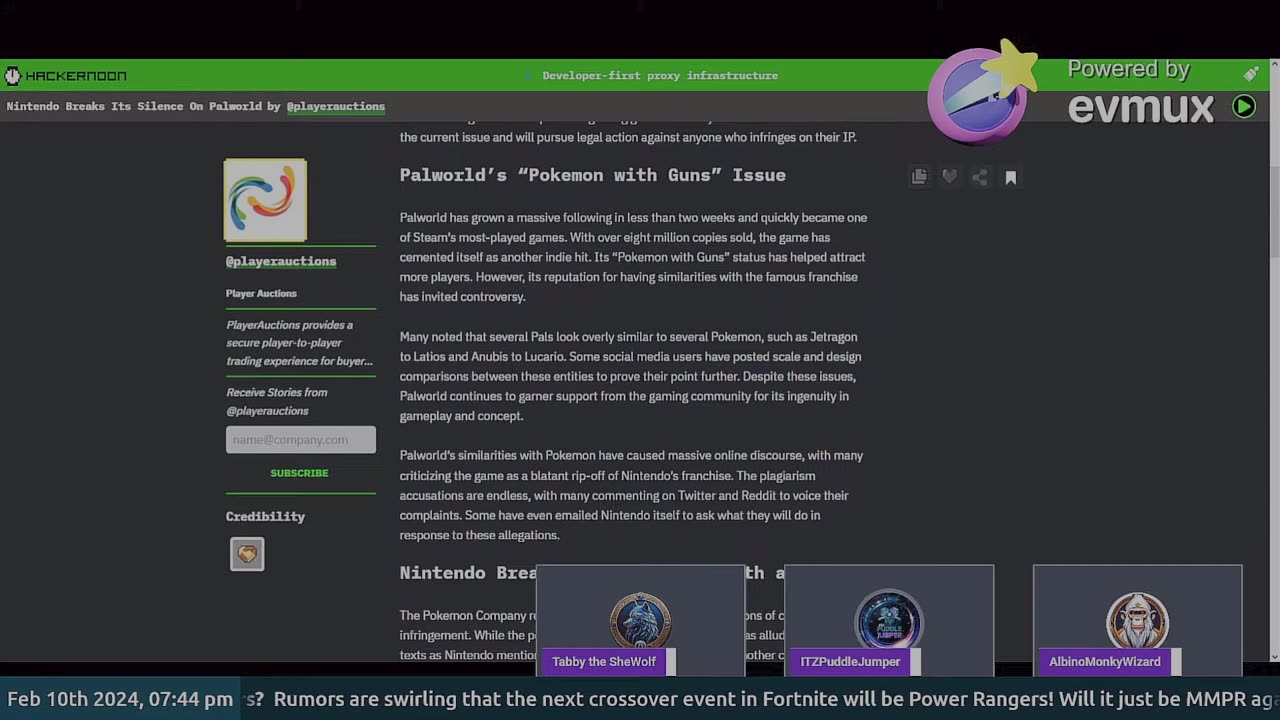Open the evmux planet logo

click(981, 94)
